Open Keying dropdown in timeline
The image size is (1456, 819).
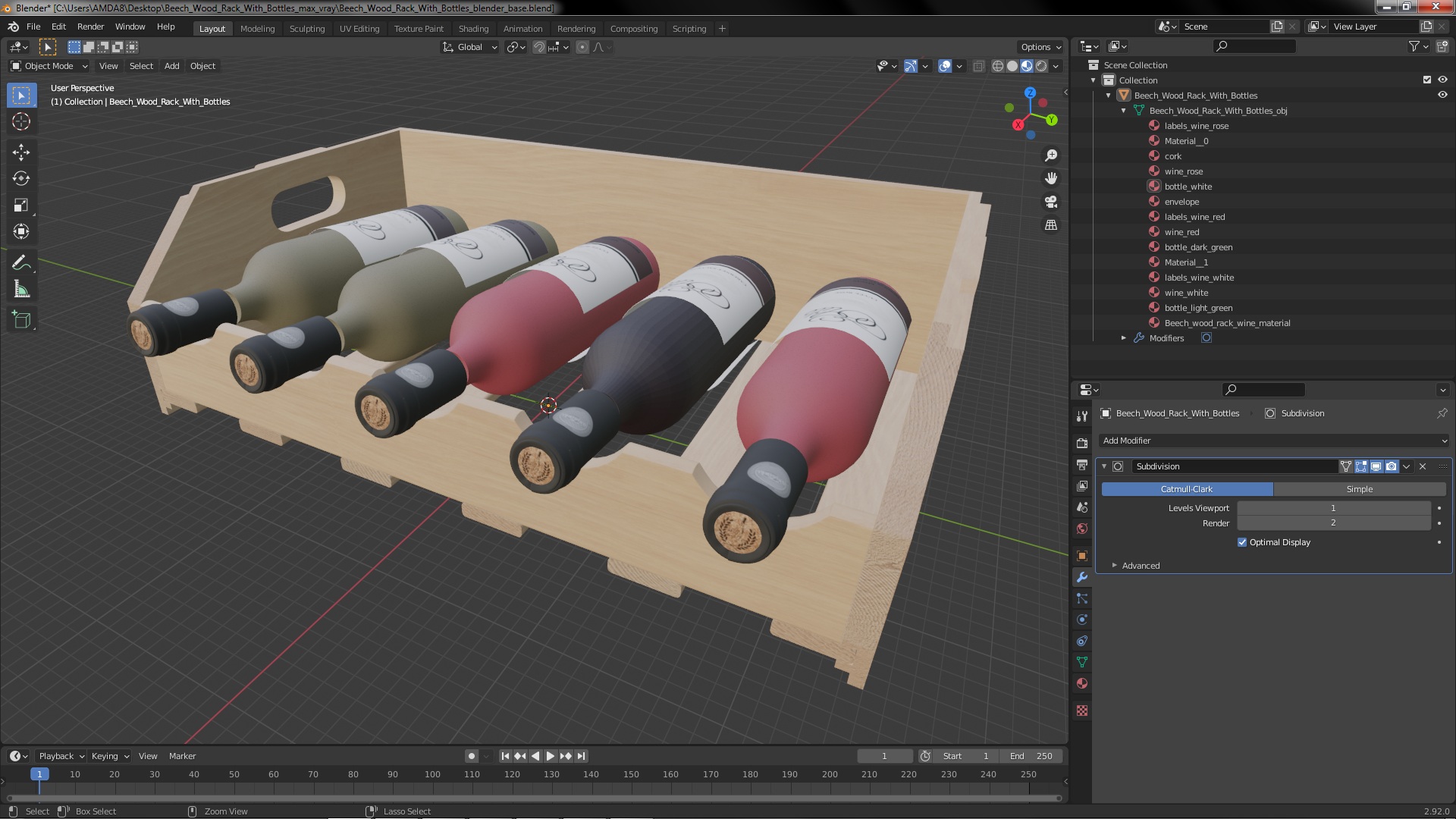click(x=110, y=756)
